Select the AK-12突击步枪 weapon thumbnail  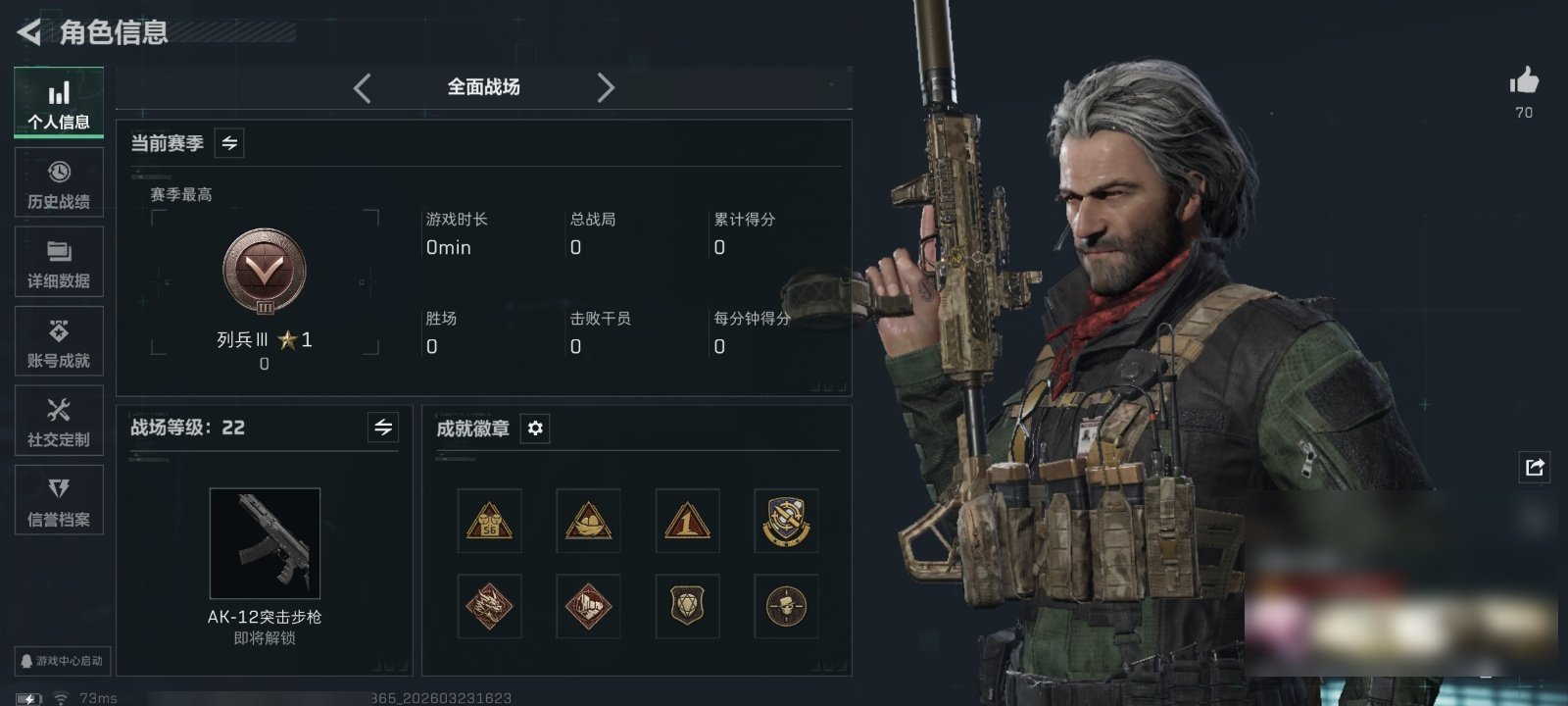265,543
